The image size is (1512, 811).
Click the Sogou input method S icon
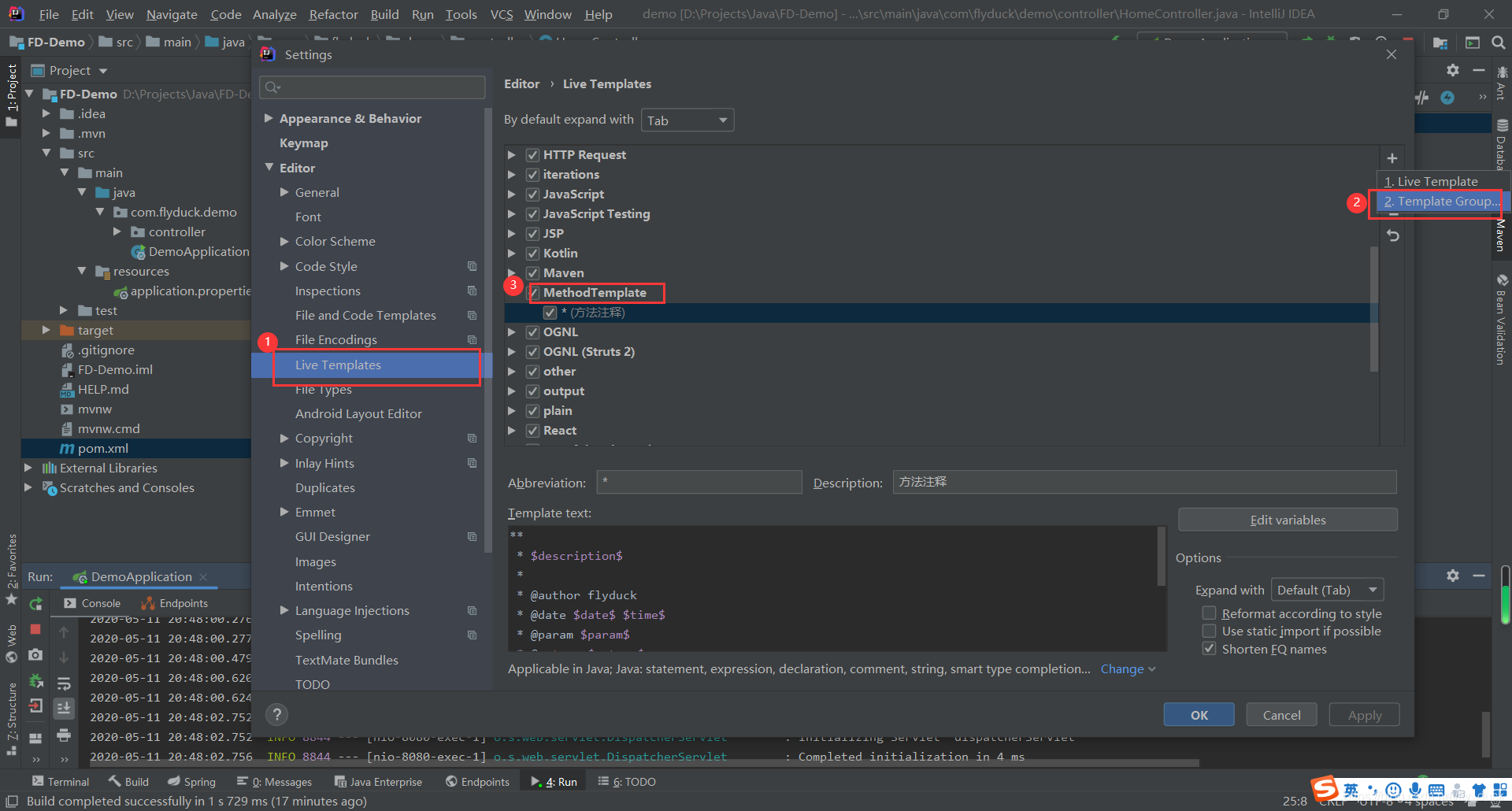pos(1324,788)
